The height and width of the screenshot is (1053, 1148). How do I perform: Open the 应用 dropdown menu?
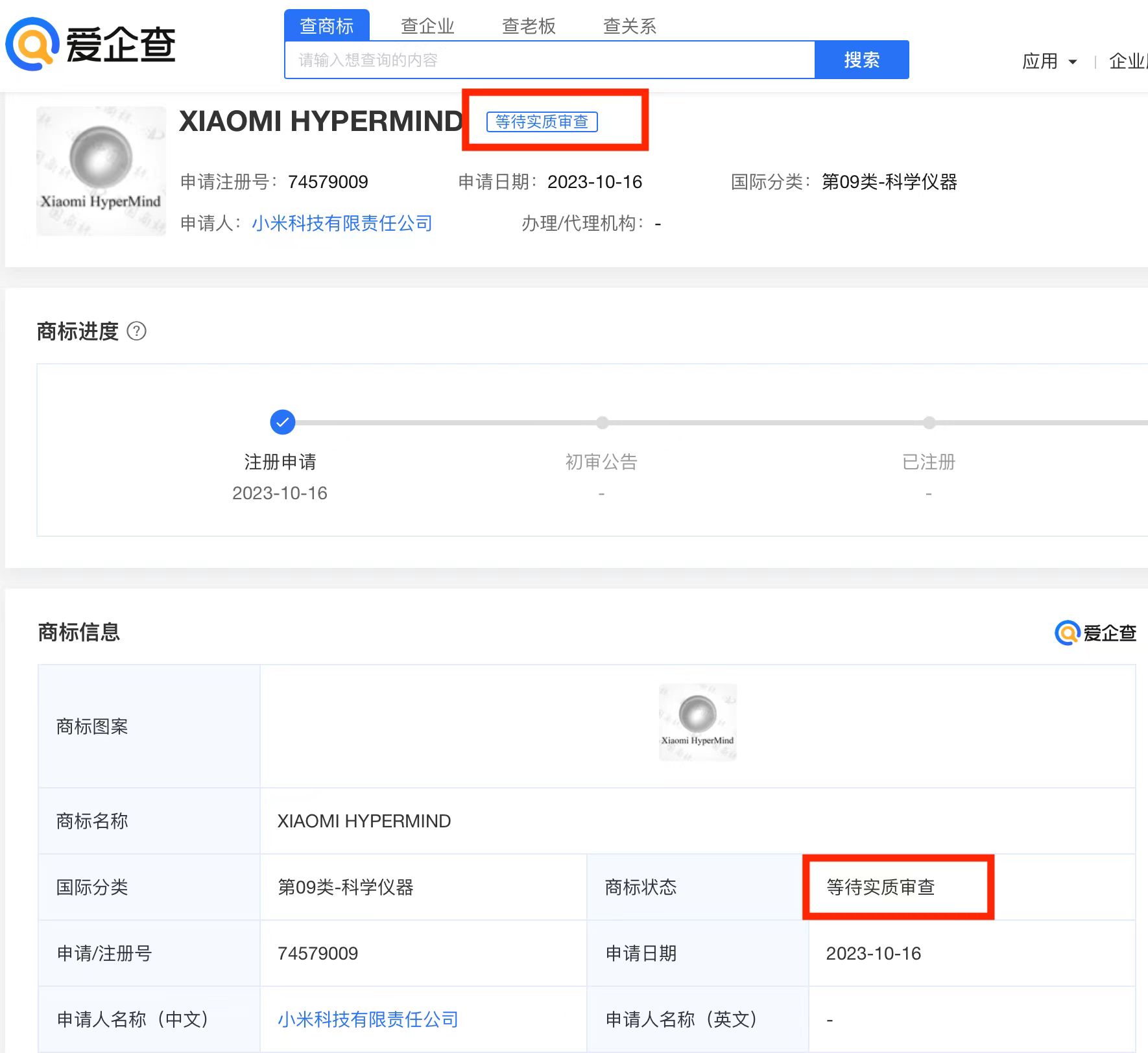(1049, 60)
